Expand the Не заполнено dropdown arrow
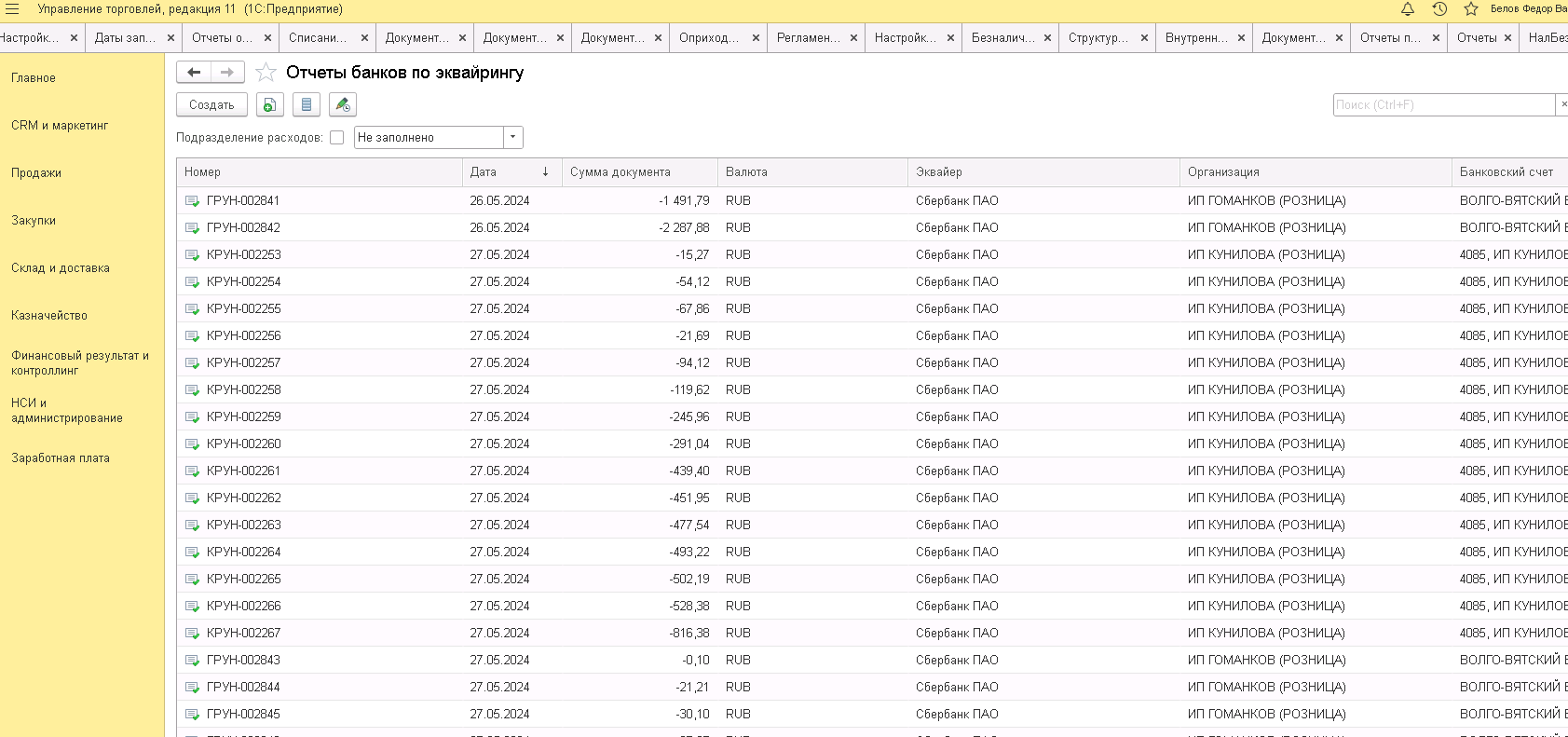The width and height of the screenshot is (1568, 737). (512, 137)
